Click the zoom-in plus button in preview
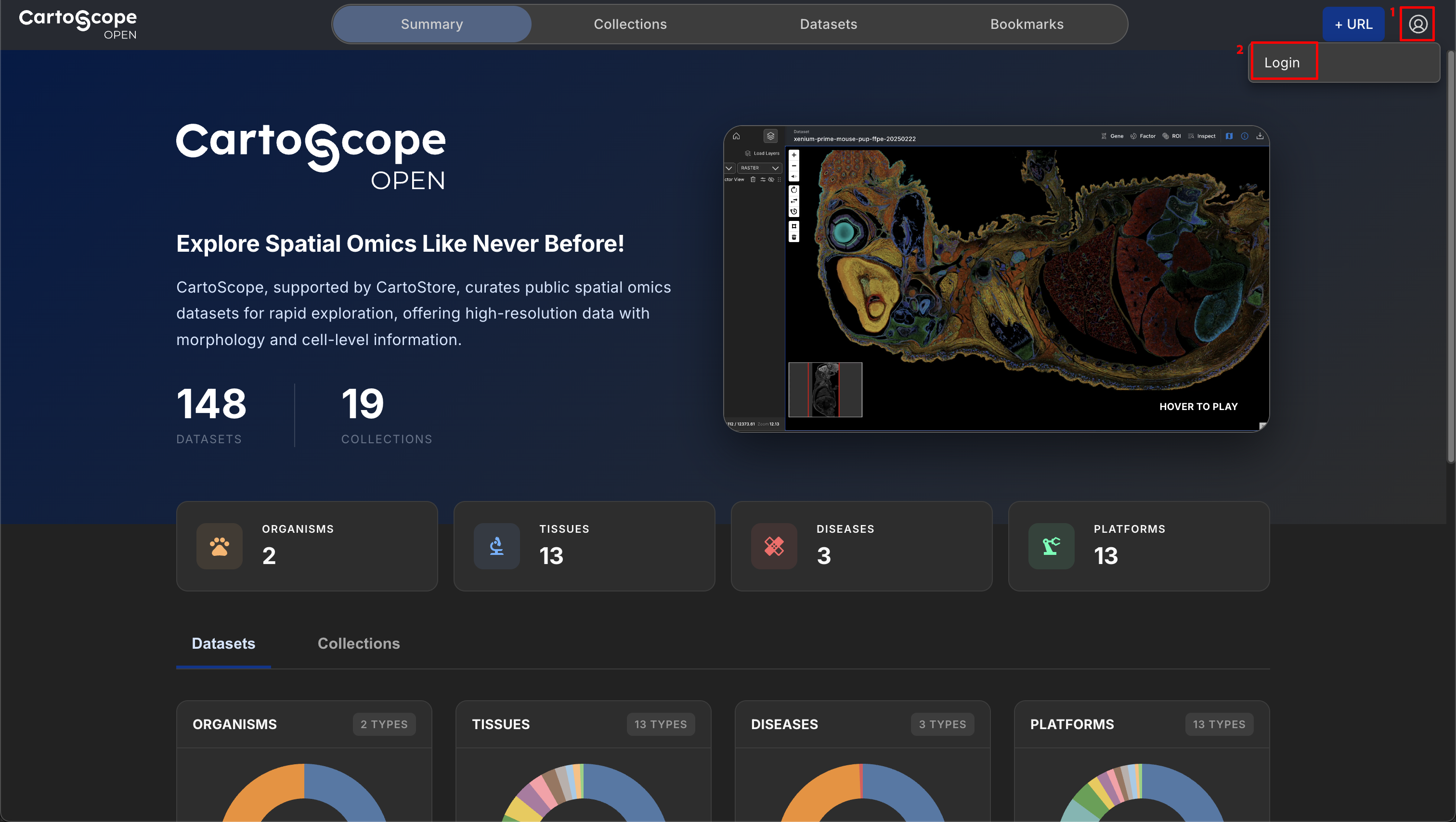This screenshot has height=822, width=1456. tap(793, 155)
